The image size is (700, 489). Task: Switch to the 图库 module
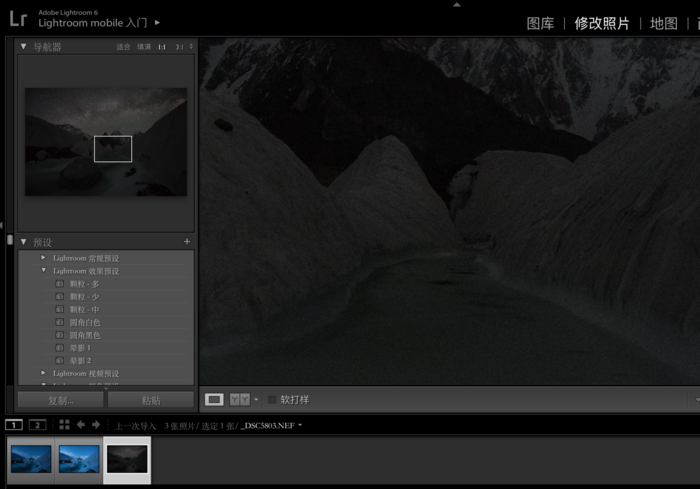(540, 23)
